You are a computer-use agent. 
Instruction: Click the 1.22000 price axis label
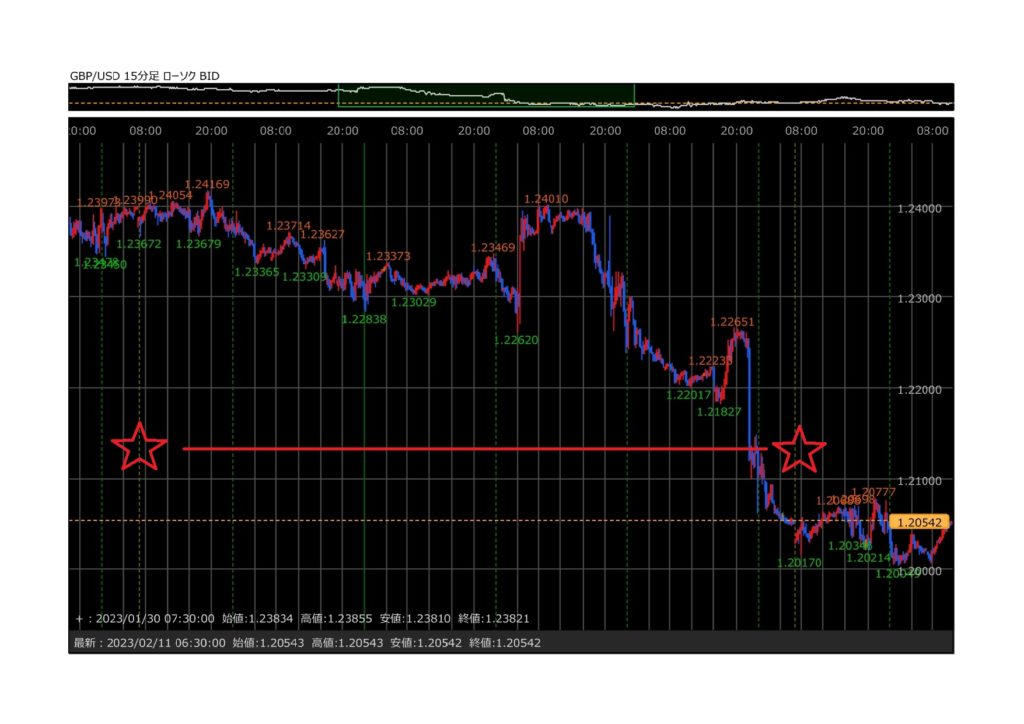point(921,389)
